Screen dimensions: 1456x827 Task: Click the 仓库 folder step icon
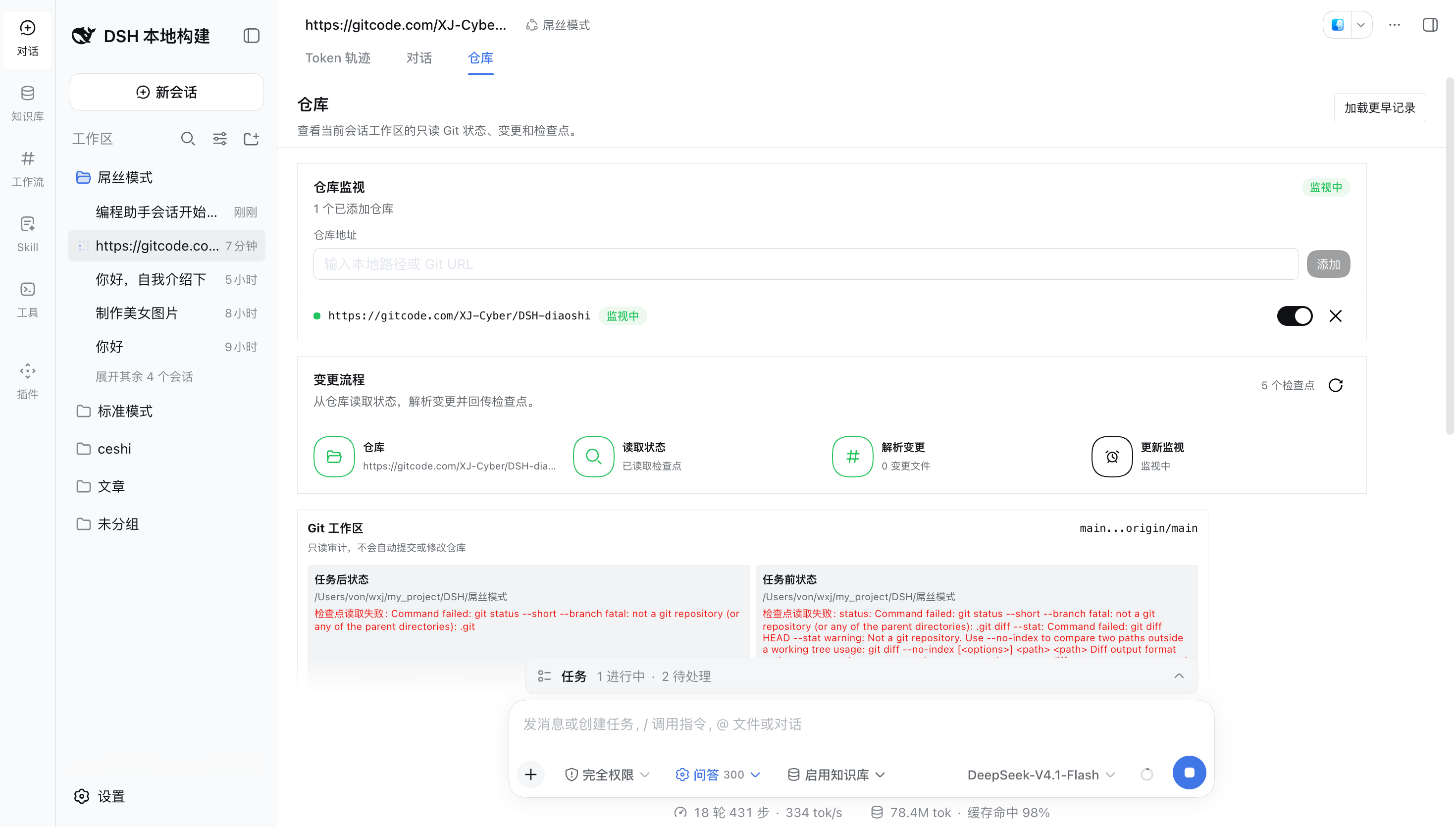[x=334, y=457]
